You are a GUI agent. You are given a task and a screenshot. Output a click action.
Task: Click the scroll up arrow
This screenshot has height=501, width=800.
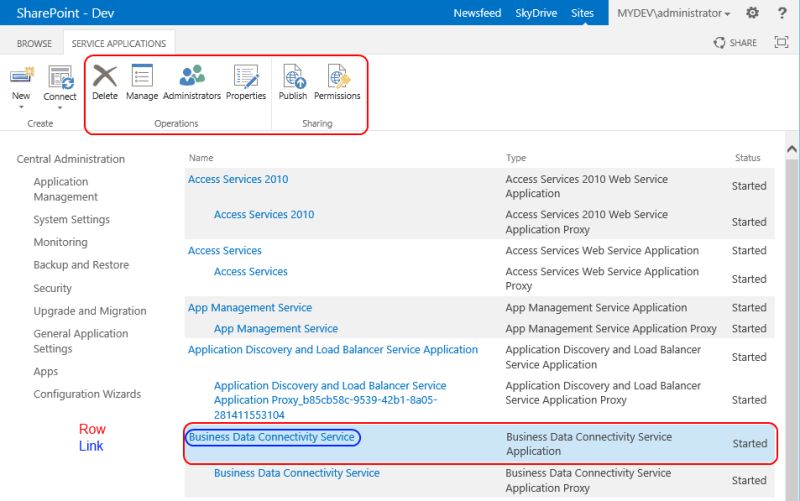pos(792,149)
